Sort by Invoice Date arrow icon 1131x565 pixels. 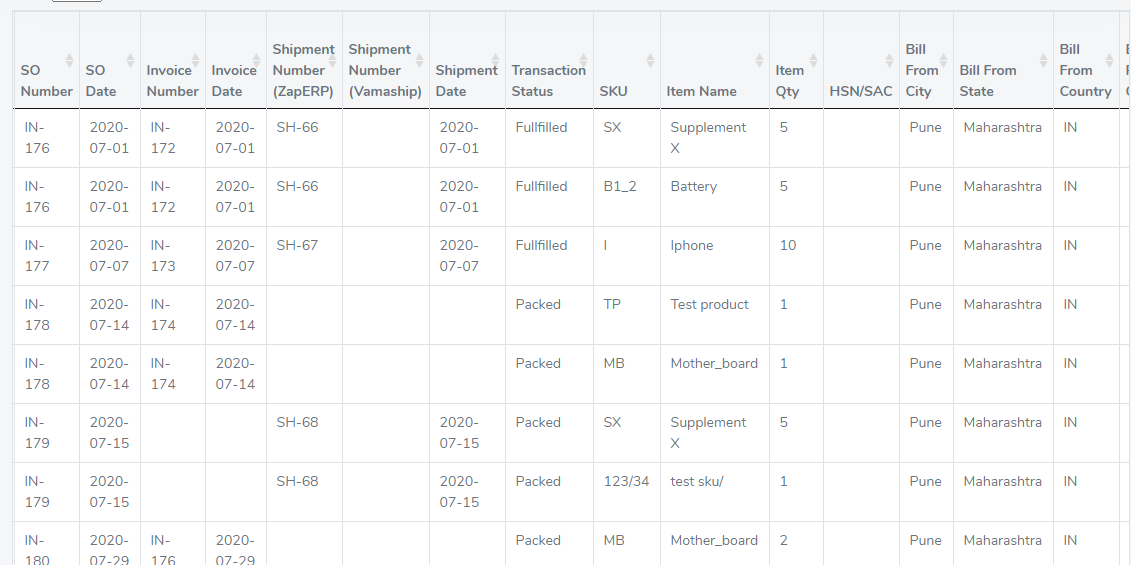(x=256, y=61)
